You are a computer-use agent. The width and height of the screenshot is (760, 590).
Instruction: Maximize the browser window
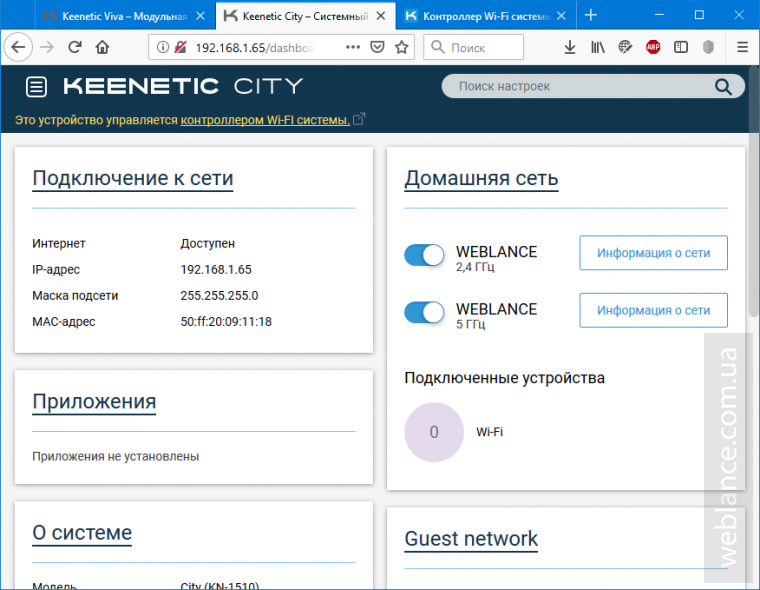(x=699, y=16)
